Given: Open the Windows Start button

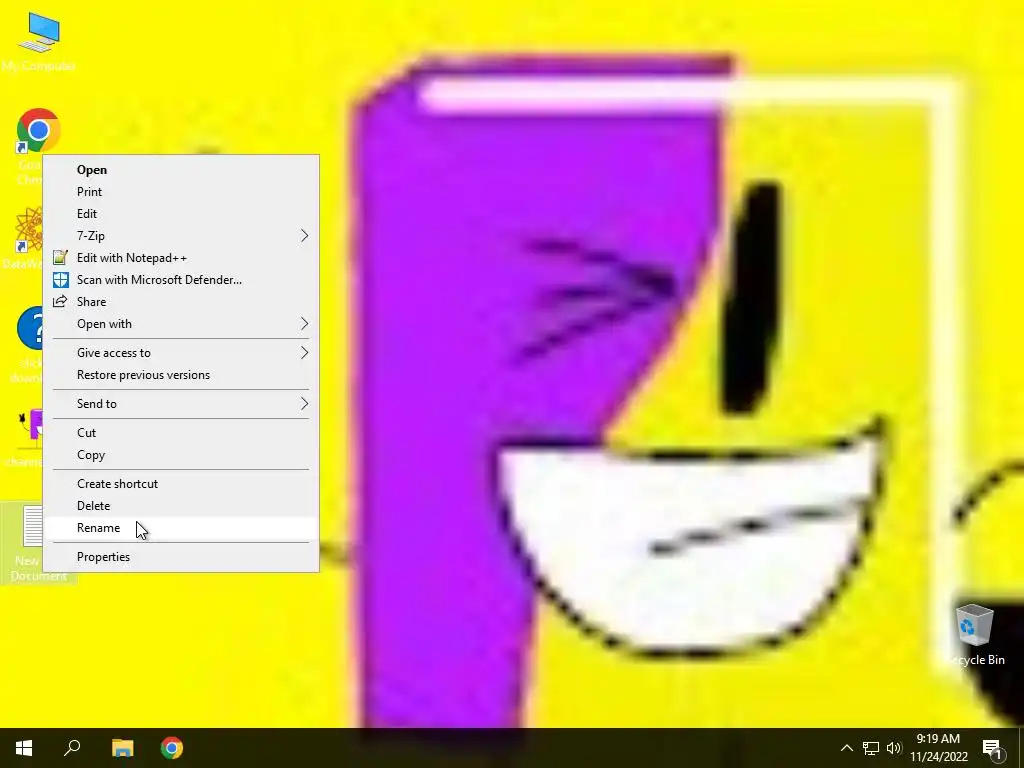Looking at the screenshot, I should 24,748.
